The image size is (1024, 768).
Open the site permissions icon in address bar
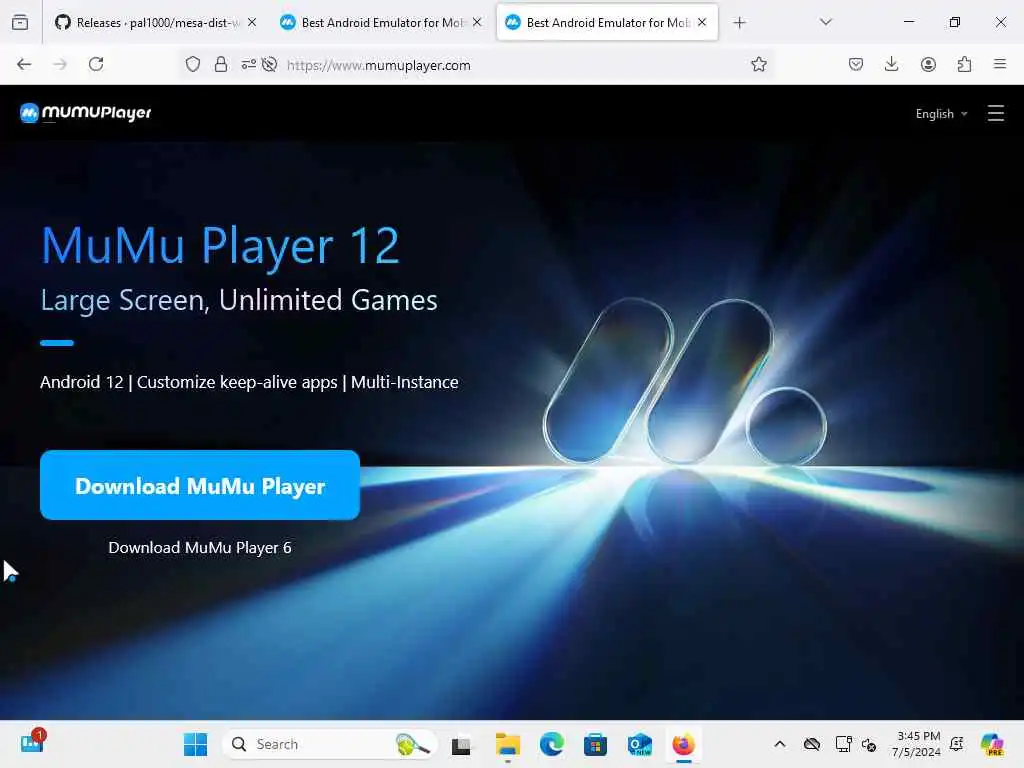[248, 64]
